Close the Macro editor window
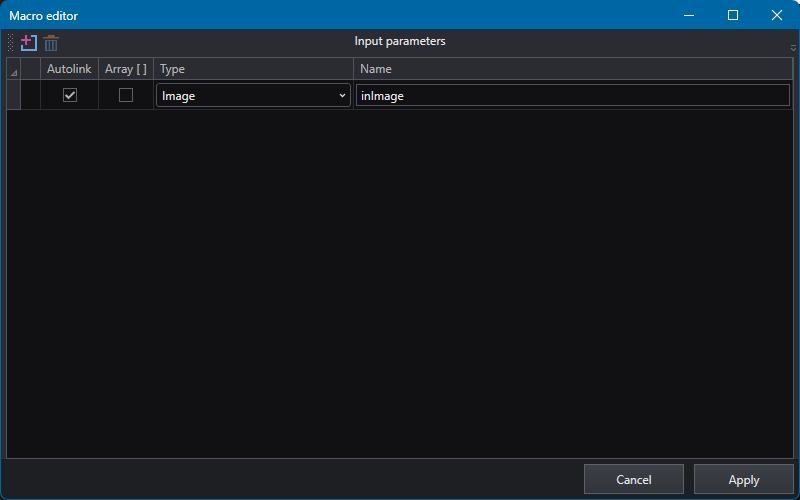 pos(777,15)
